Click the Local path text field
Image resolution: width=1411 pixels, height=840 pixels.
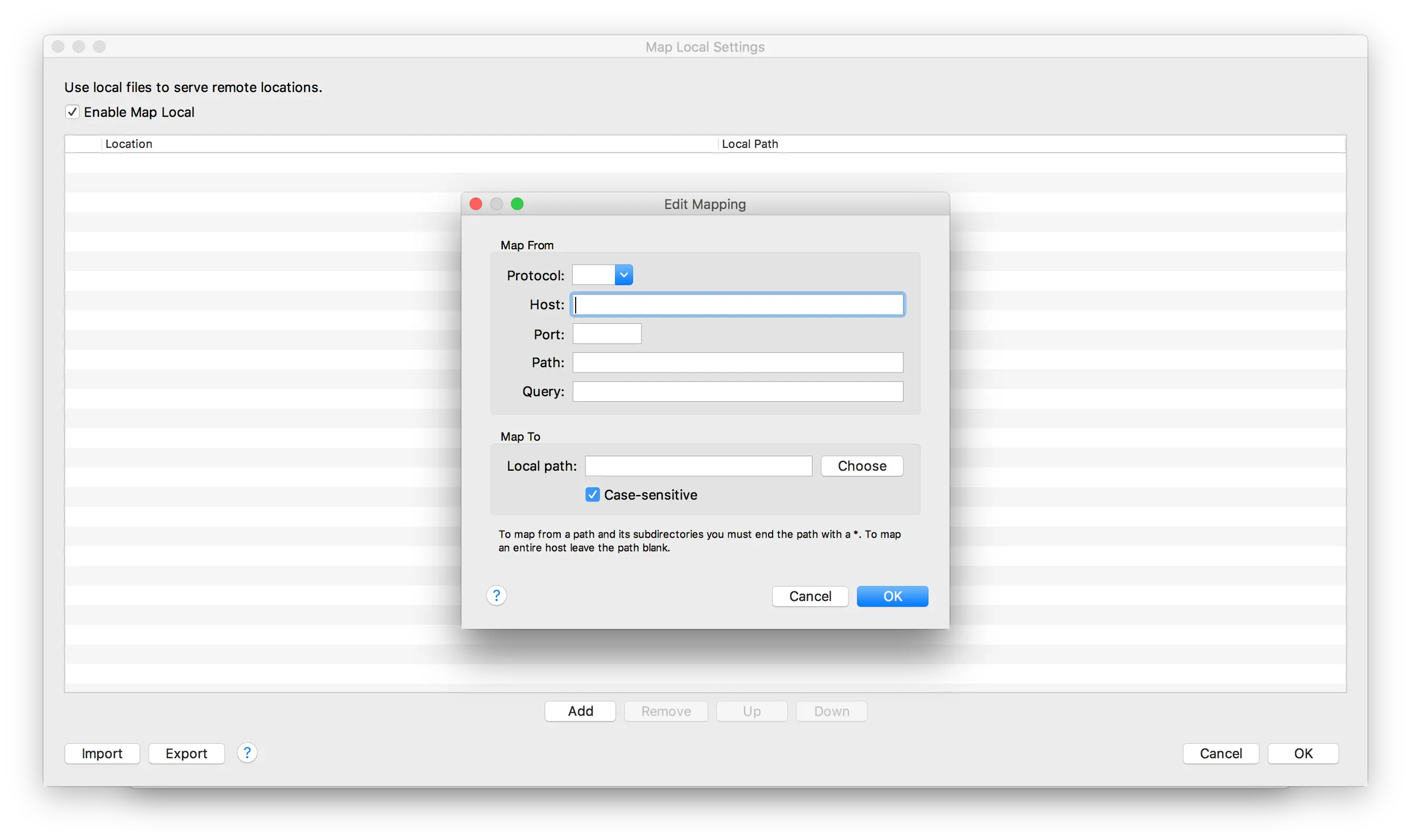pyautogui.click(x=698, y=466)
